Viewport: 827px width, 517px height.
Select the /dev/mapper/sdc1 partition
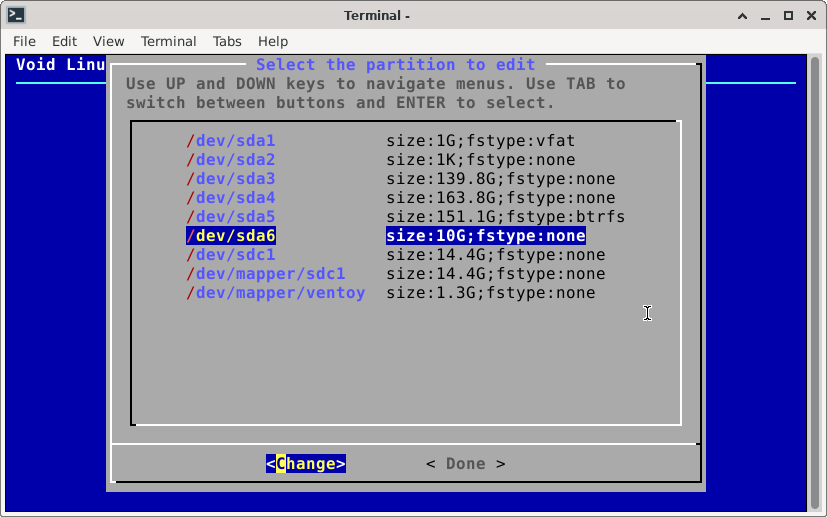point(266,274)
